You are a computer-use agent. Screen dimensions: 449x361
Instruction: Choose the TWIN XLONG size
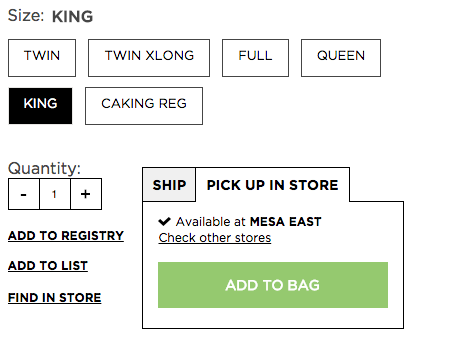(149, 58)
